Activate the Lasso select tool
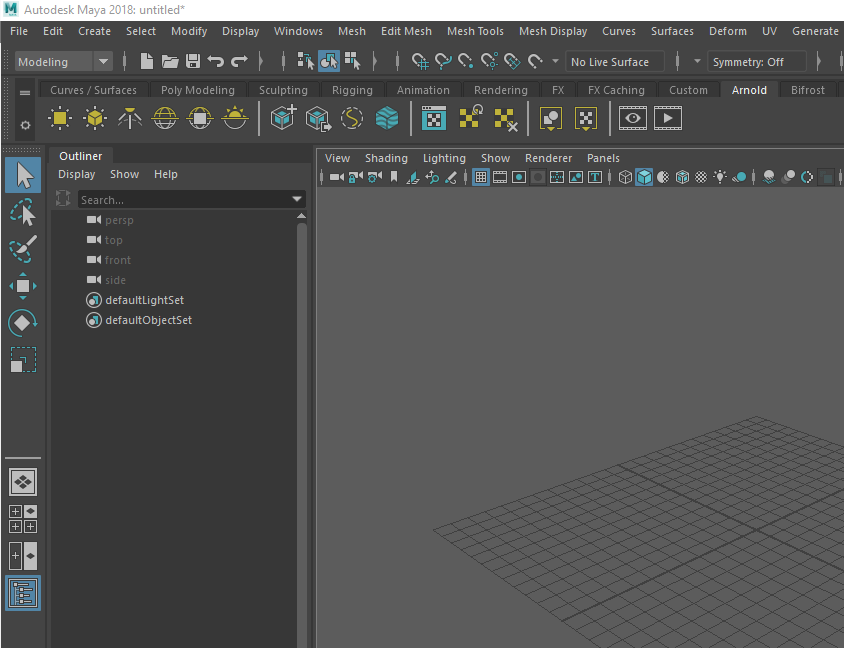Image resolution: width=844 pixels, height=648 pixels. coord(23,212)
